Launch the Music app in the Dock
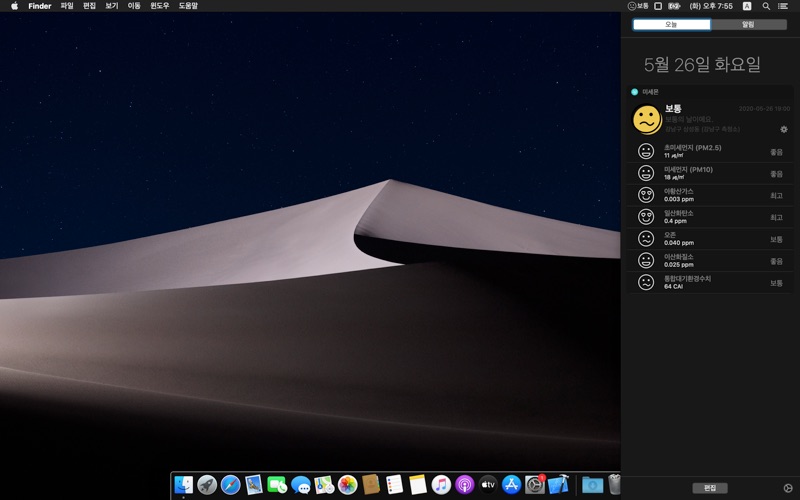This screenshot has height=500, width=800. pos(441,485)
